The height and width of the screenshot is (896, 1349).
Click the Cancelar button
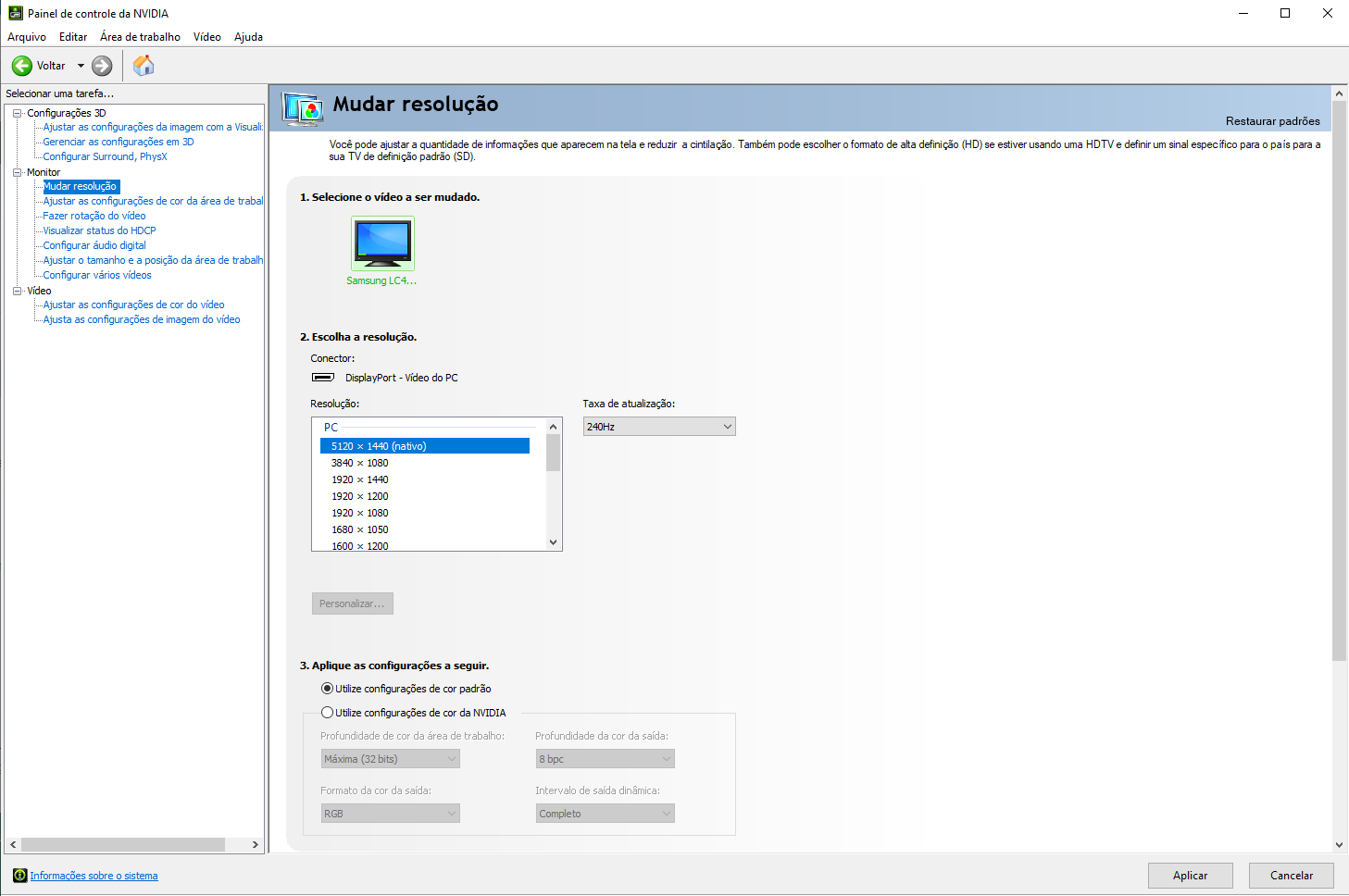pyautogui.click(x=1292, y=876)
